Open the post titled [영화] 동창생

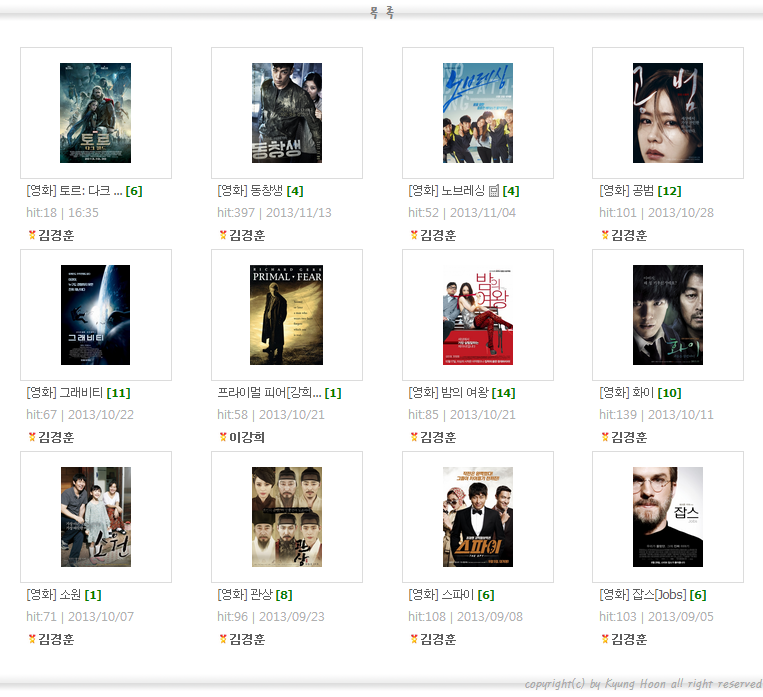tap(250, 191)
